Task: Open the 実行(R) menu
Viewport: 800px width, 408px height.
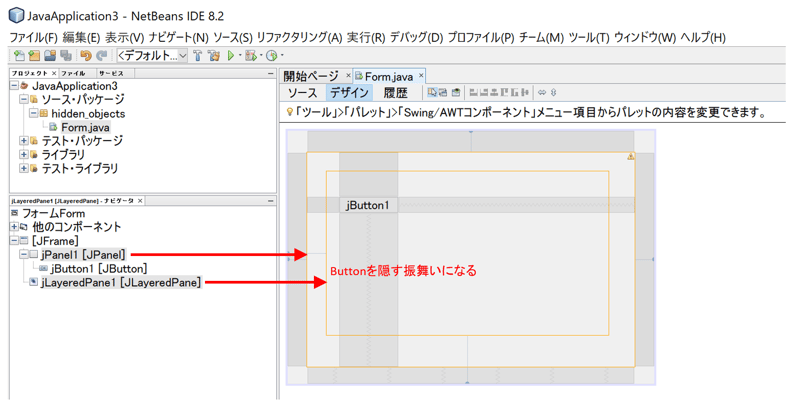Action: point(366,37)
